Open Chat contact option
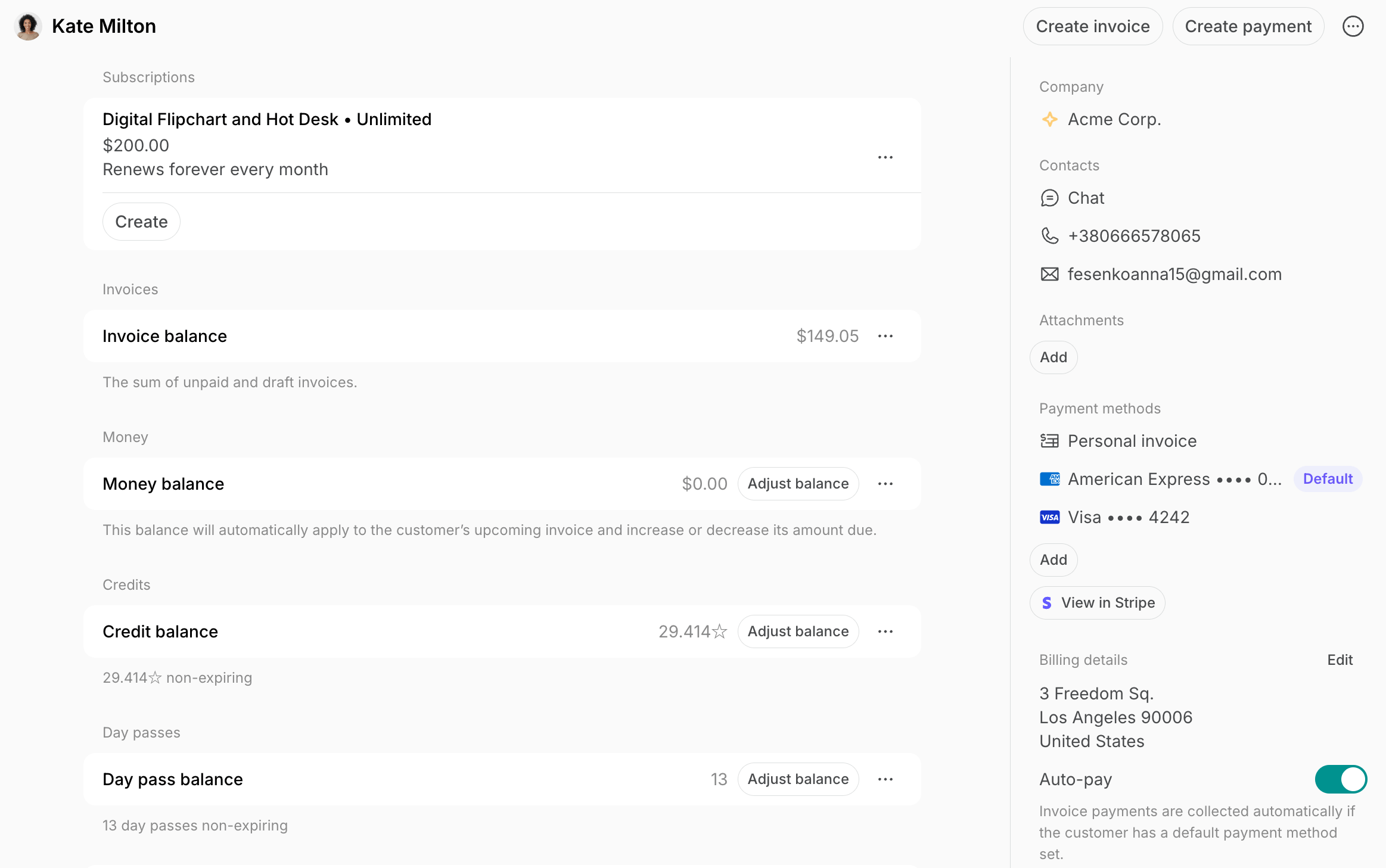1386x868 pixels. [x=1086, y=198]
